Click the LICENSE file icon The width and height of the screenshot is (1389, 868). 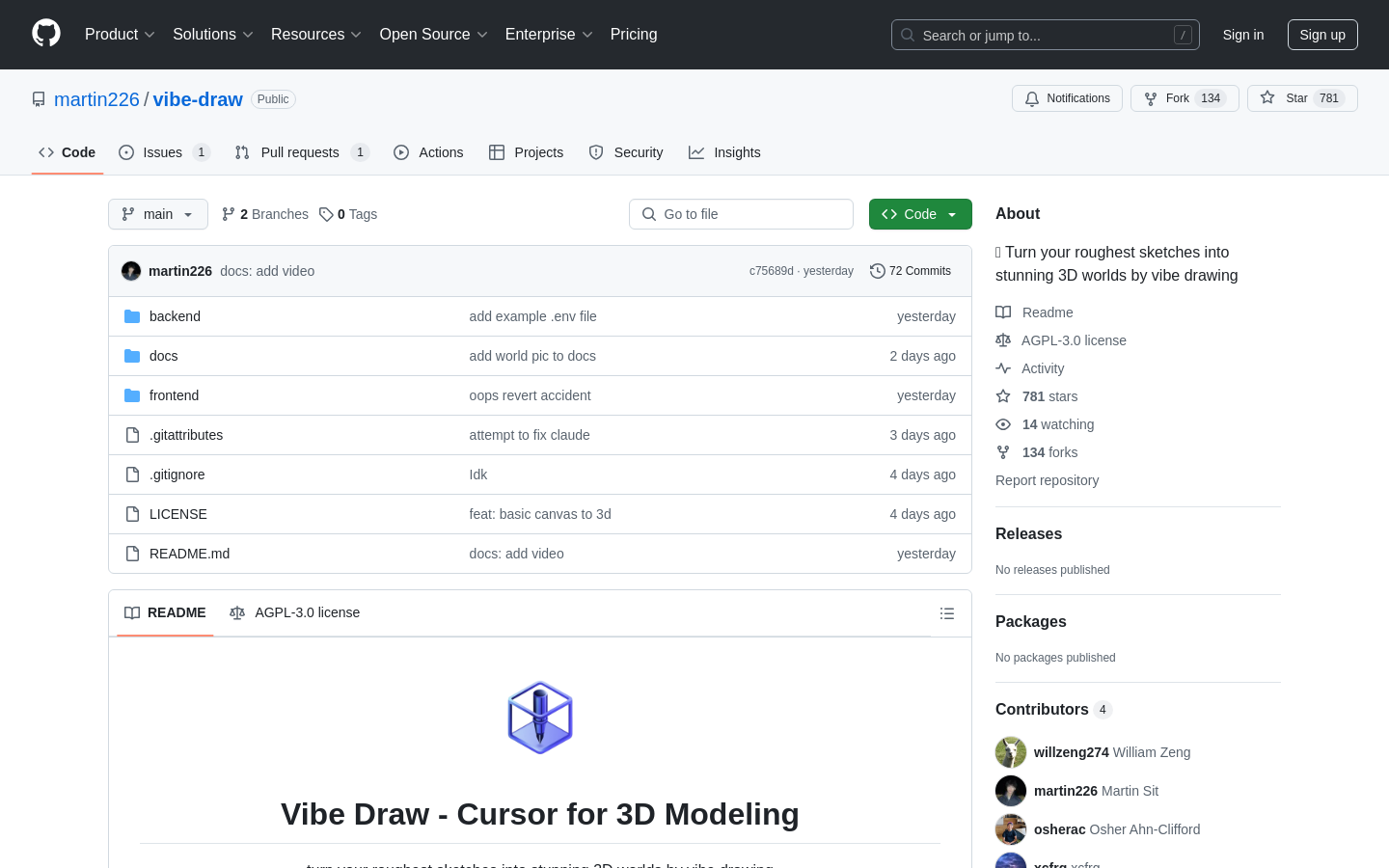[x=132, y=514]
